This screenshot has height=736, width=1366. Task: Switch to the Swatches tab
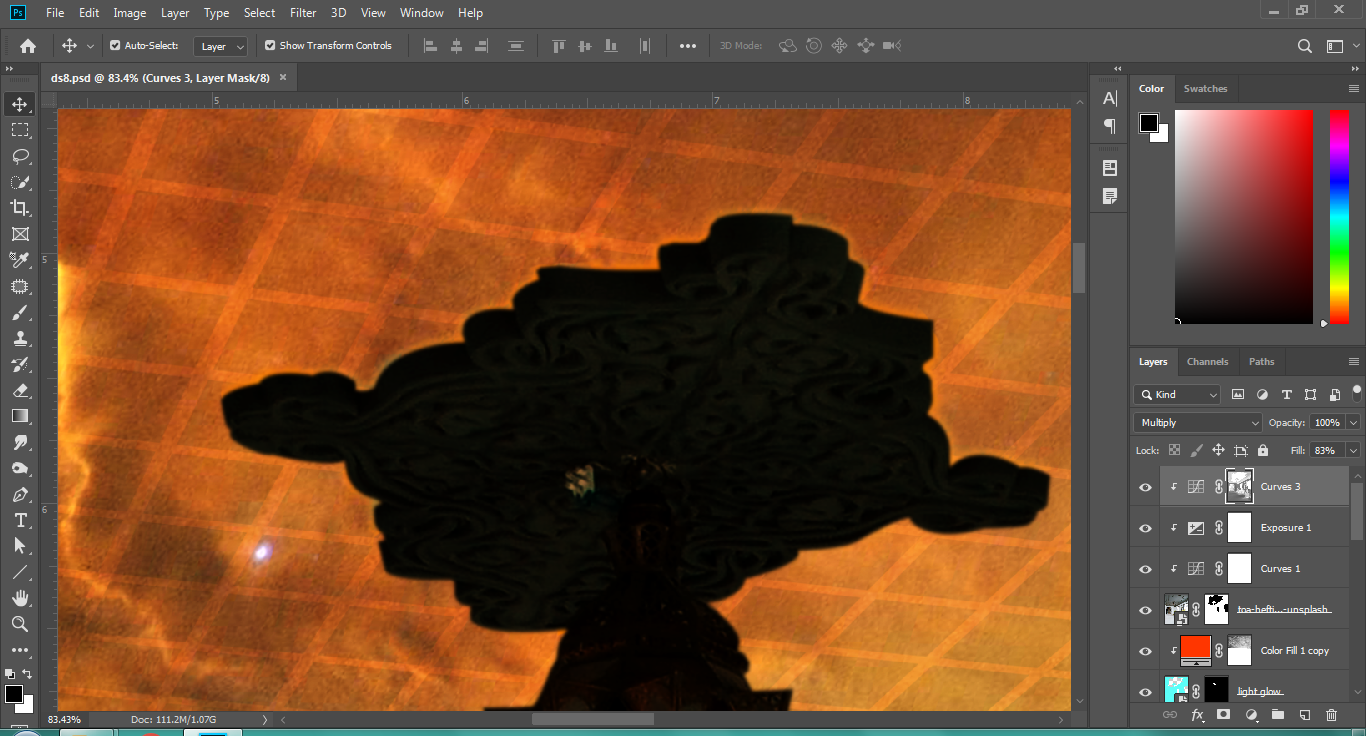coord(1205,89)
